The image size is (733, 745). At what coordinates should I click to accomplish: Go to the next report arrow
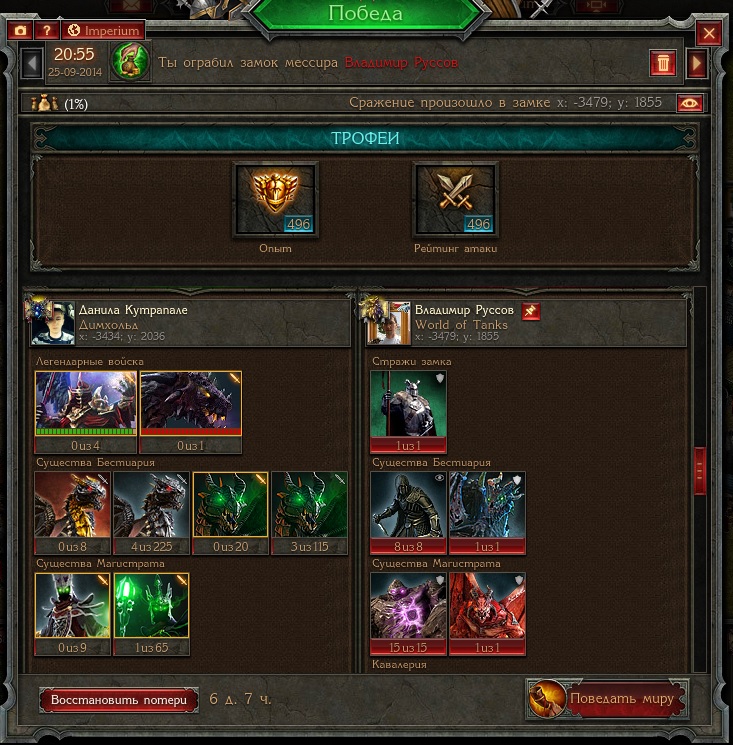[x=697, y=63]
